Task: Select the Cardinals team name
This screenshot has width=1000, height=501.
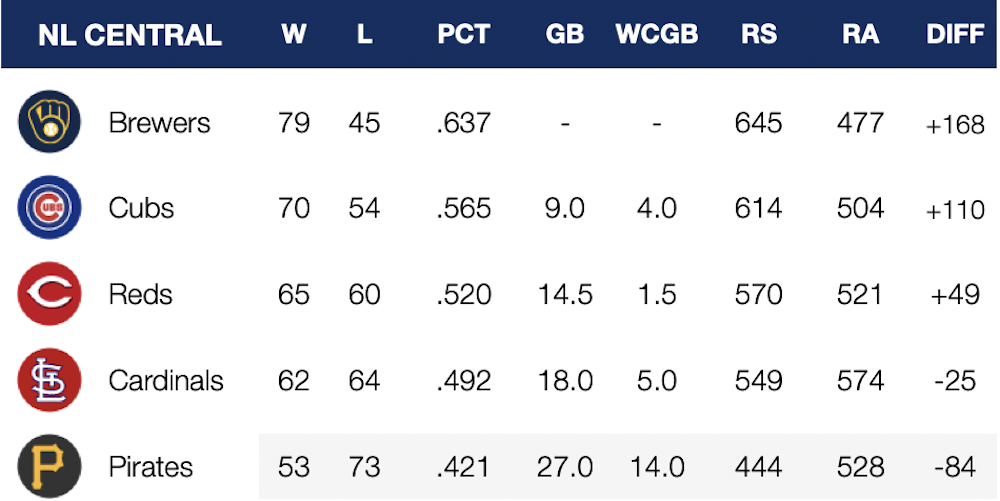Action: [x=166, y=381]
